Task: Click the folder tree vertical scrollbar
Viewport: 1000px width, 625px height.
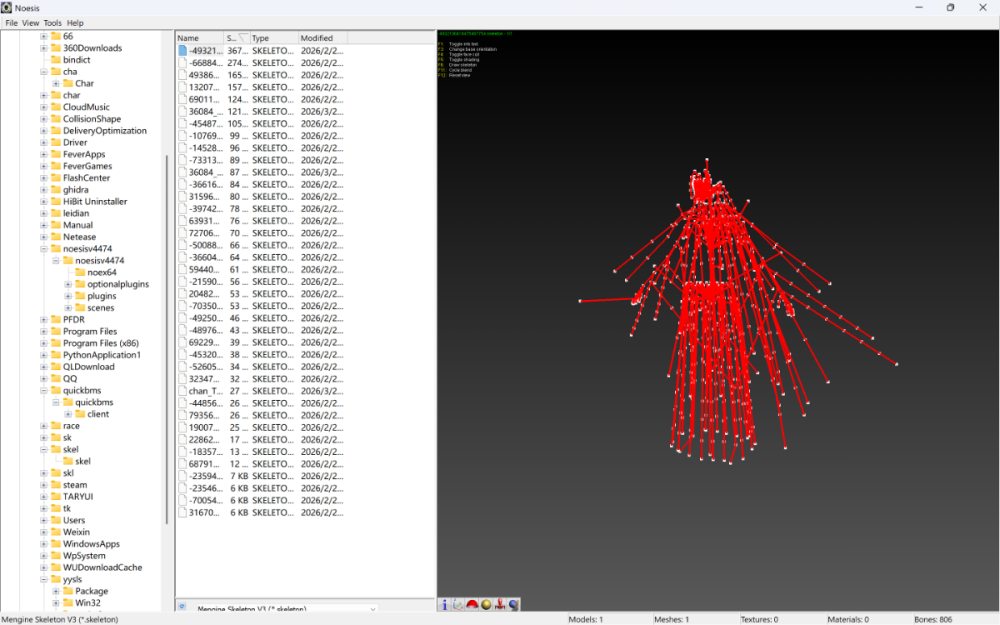Action: click(x=167, y=338)
